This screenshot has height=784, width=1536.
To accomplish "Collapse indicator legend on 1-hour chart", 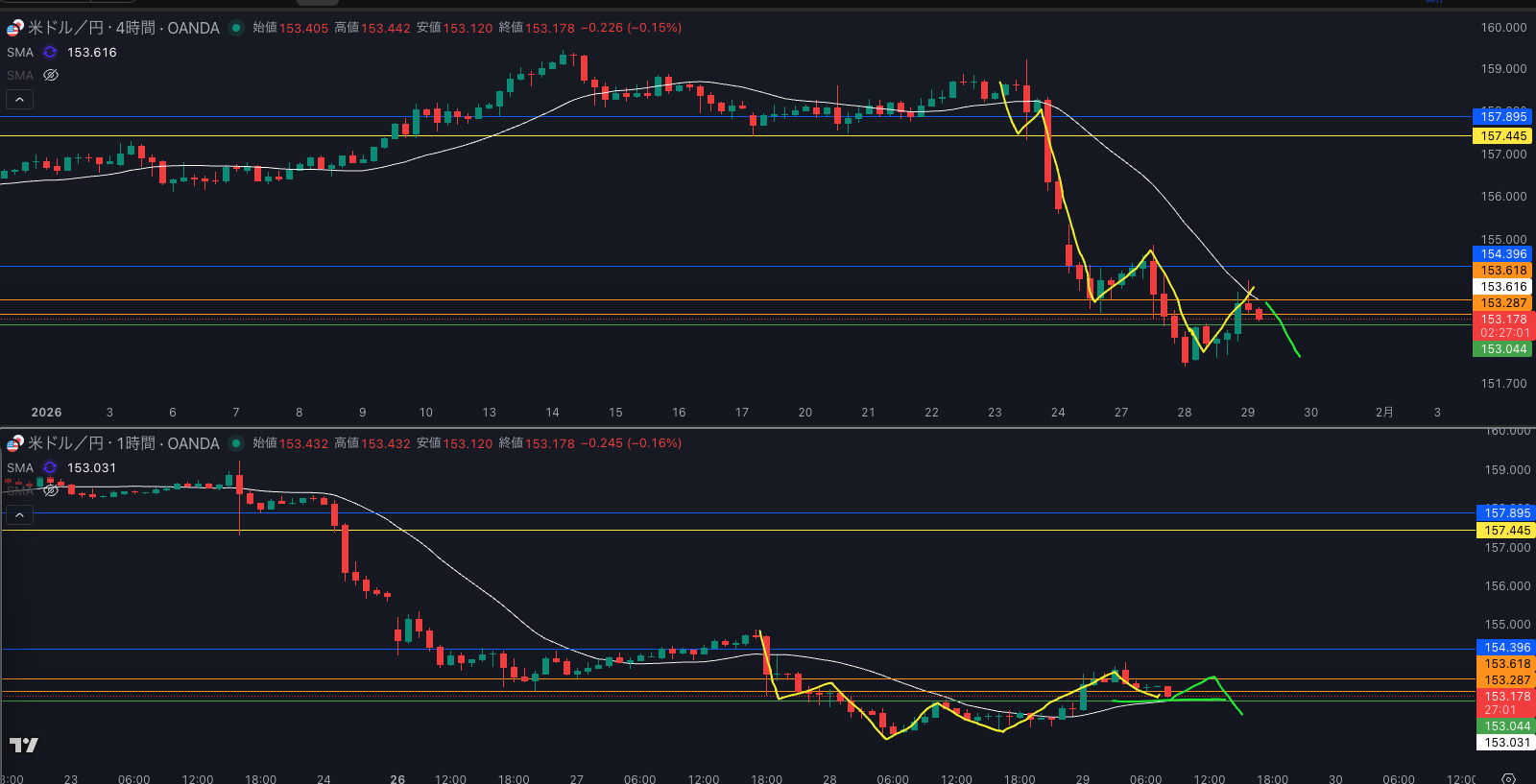I will pos(19,514).
